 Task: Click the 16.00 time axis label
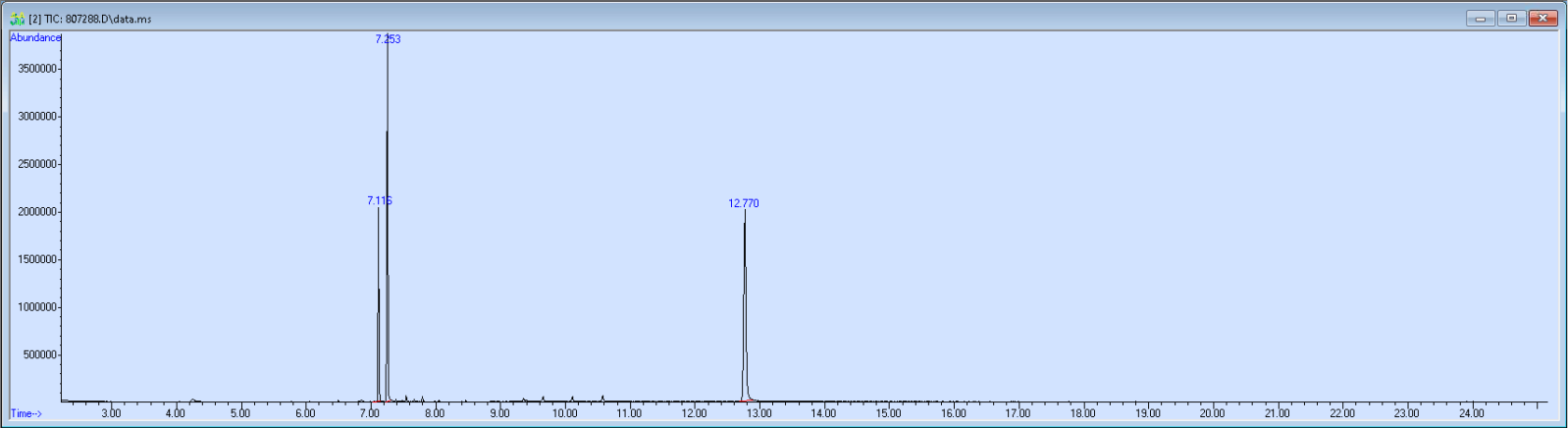(953, 413)
